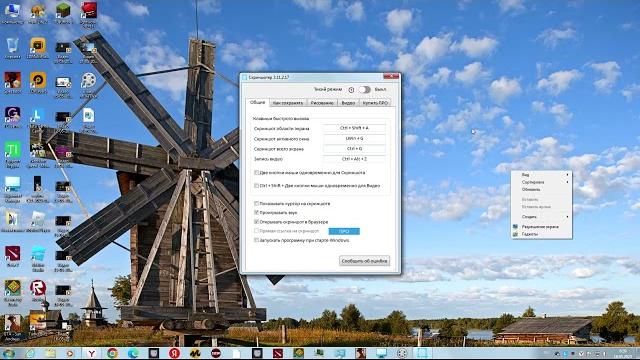The width and height of the screenshot is (640, 360).
Task: Select the Roblox desktop icon
Action: [x=38, y=291]
